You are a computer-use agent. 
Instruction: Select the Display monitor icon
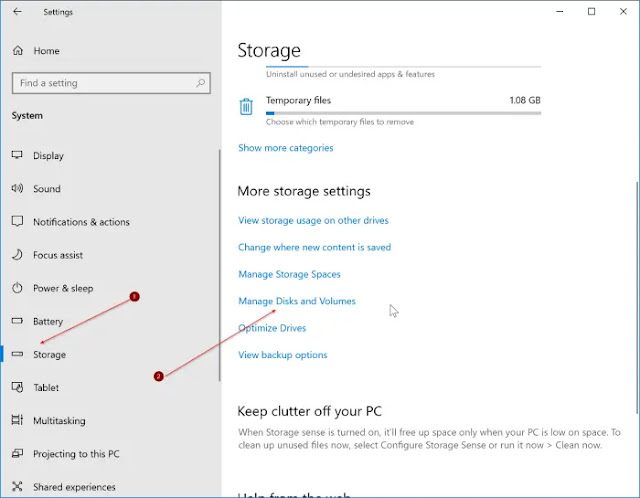tap(17, 155)
